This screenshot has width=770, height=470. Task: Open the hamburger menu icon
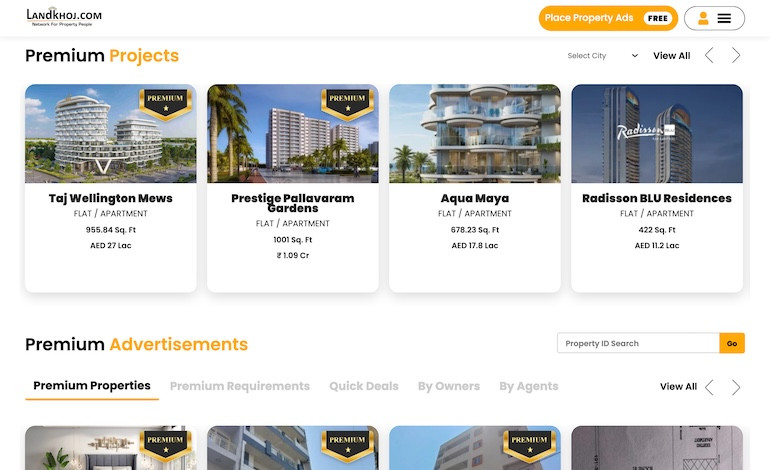coord(724,18)
